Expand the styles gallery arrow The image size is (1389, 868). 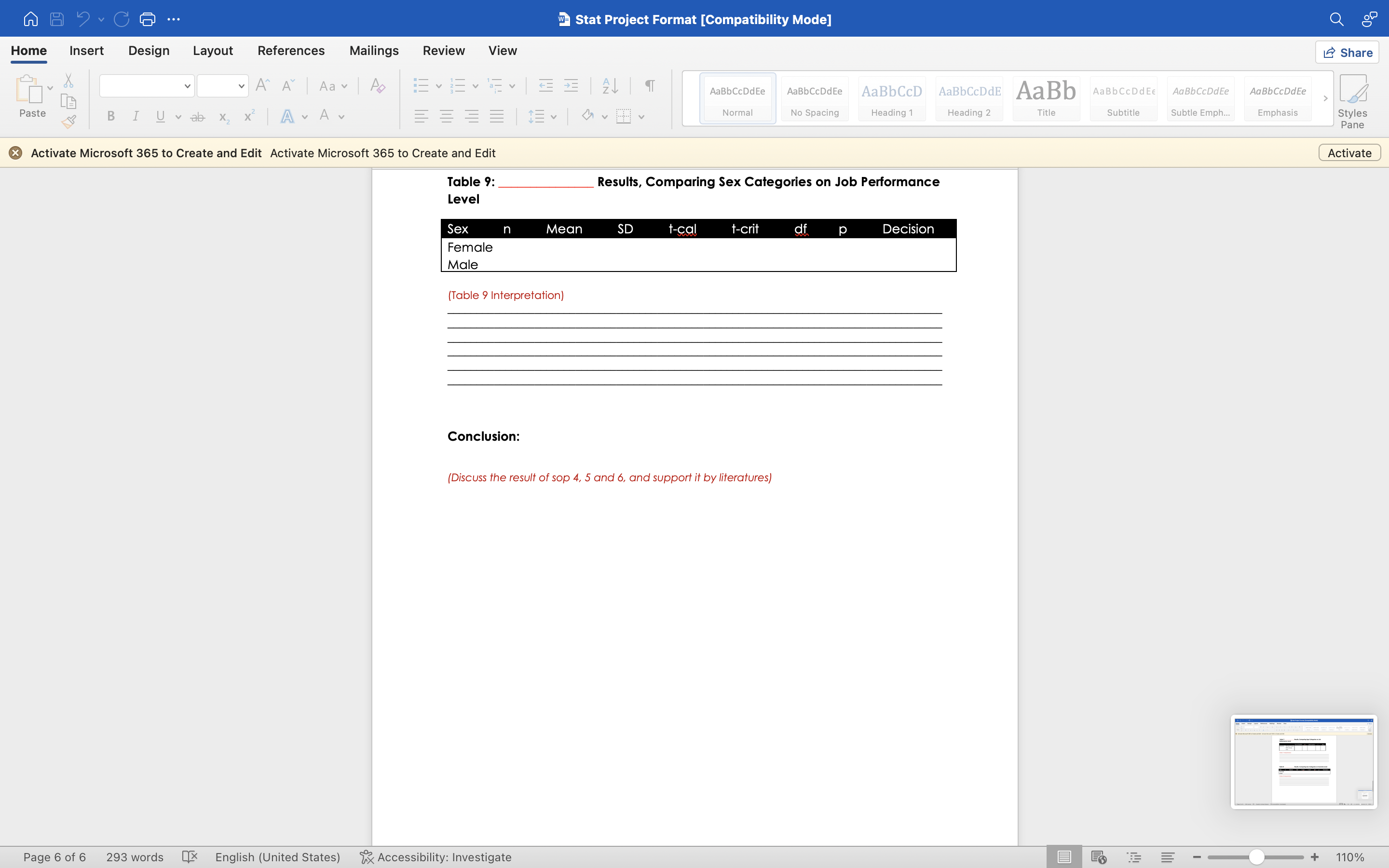(x=1325, y=98)
